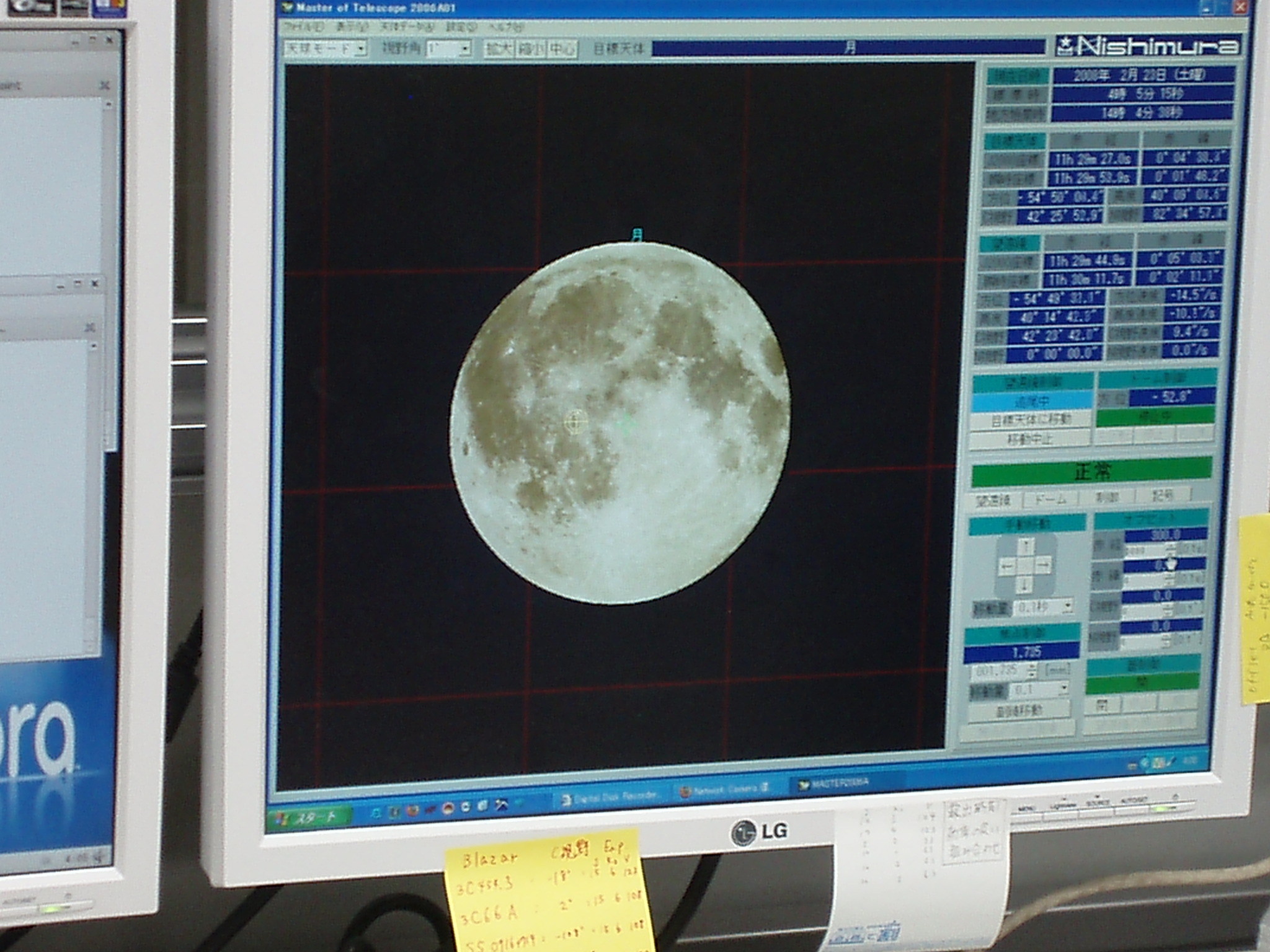Click the stepper beside focus input 001.735
Viewport: 1270px width, 952px height.
click(x=1031, y=671)
